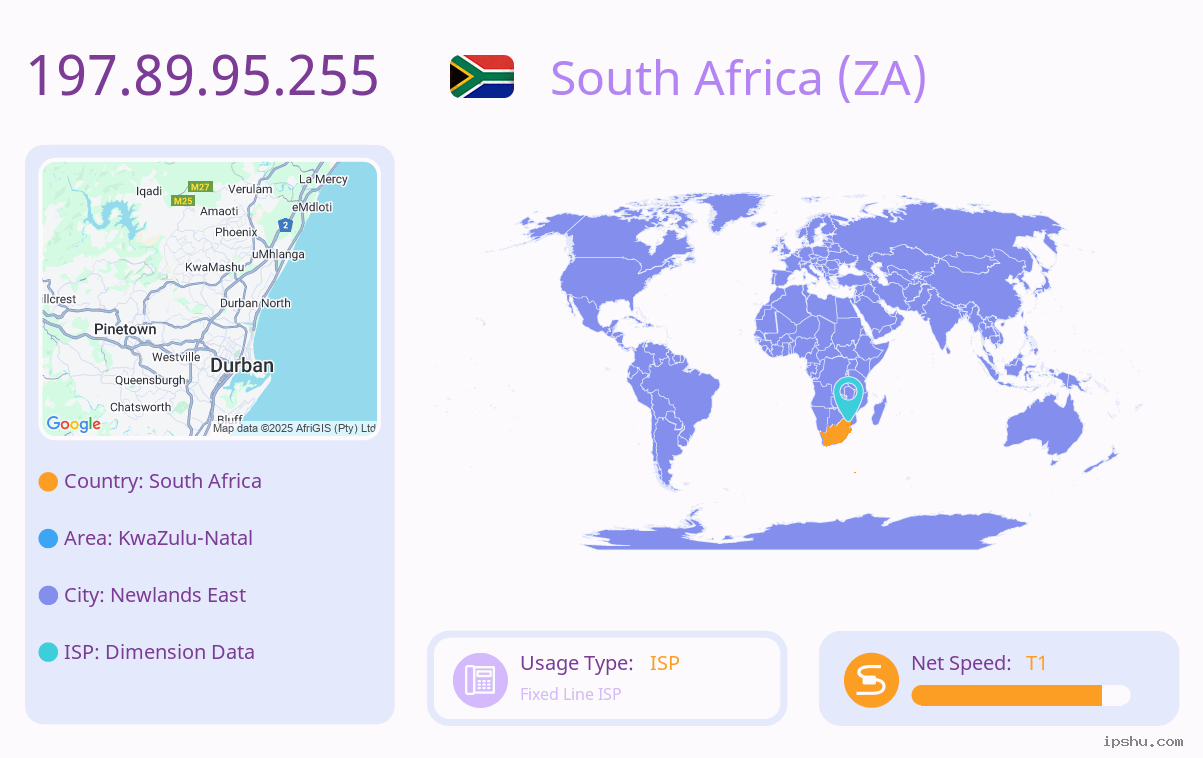This screenshot has width=1203, height=758.
Task: Click the Pinetown label on the map
Action: [x=125, y=329]
